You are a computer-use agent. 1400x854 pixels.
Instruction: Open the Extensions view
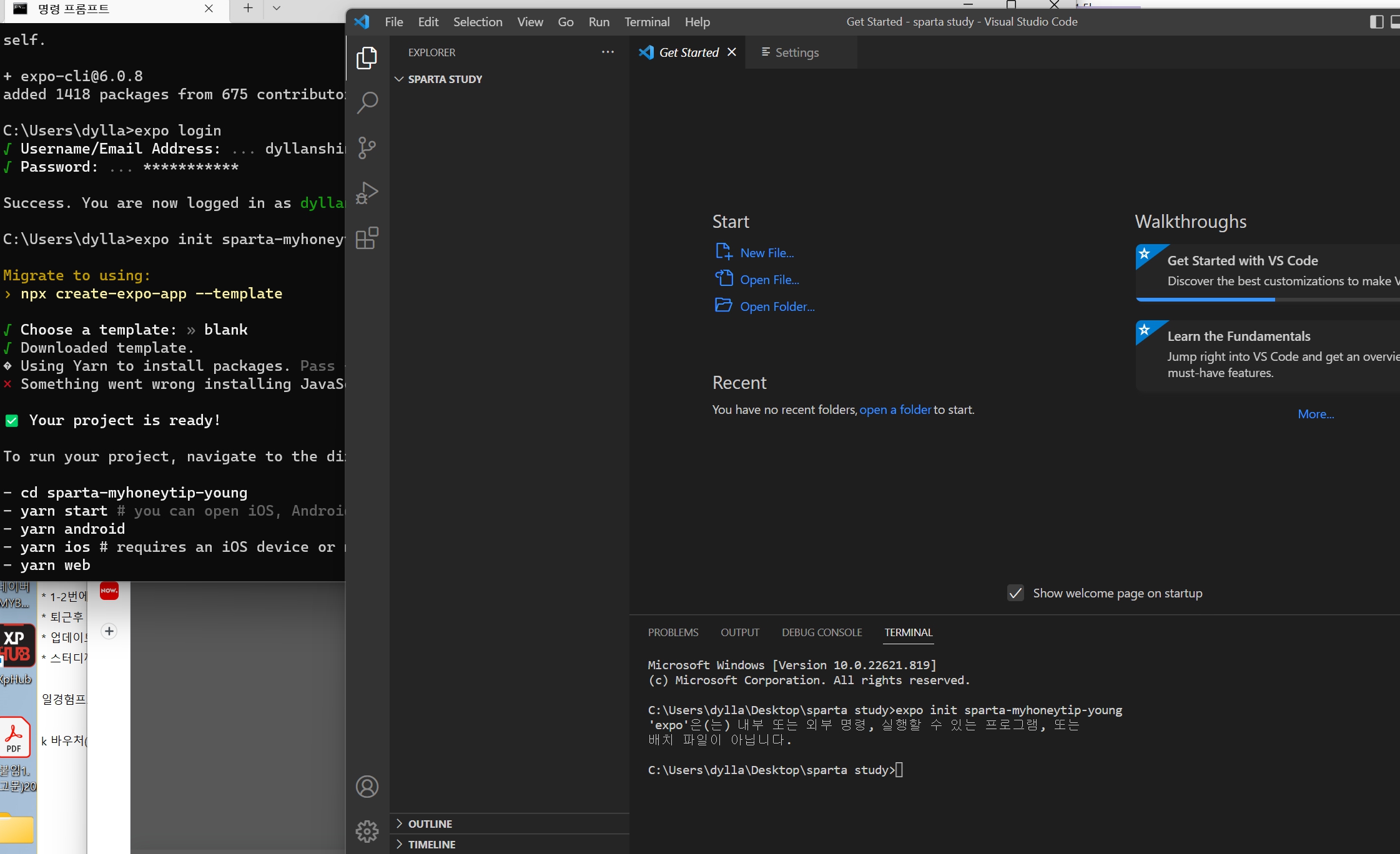click(367, 238)
